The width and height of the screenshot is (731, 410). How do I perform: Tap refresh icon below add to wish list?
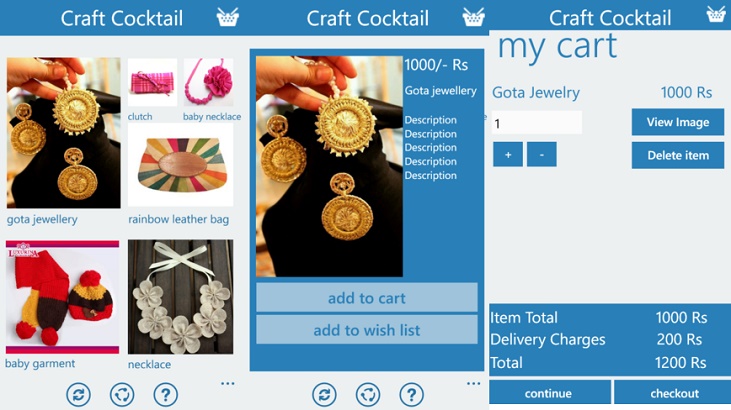(x=324, y=395)
